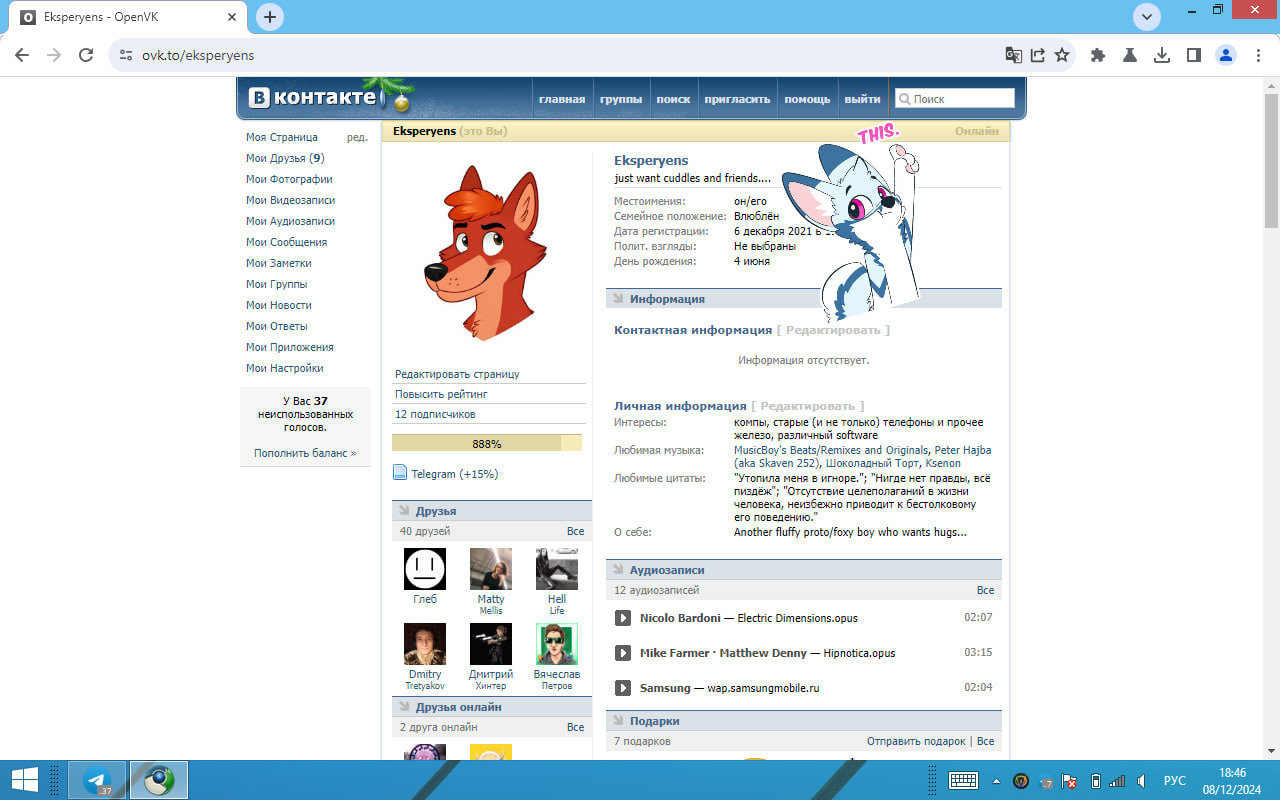Open the группы tab in top navigation
The image size is (1280, 800).
pyautogui.click(x=621, y=99)
